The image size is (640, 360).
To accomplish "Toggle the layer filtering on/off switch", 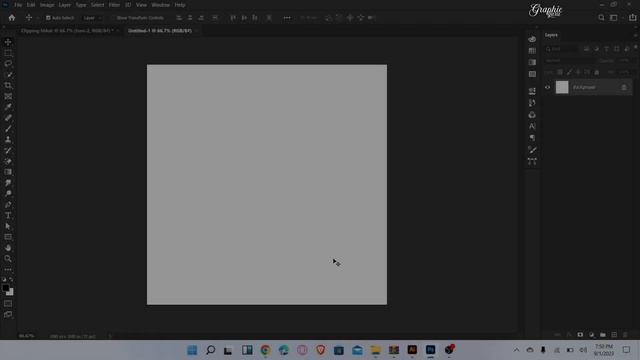I will (635, 47).
